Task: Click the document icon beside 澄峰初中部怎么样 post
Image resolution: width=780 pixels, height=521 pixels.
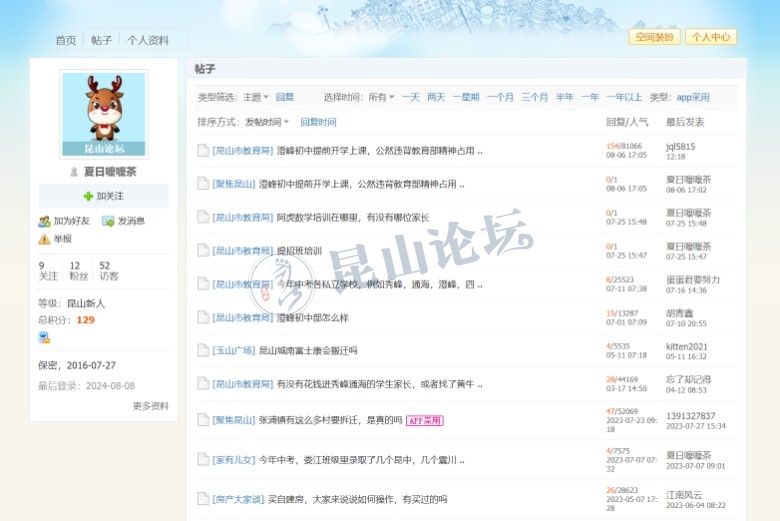Action: click(203, 317)
